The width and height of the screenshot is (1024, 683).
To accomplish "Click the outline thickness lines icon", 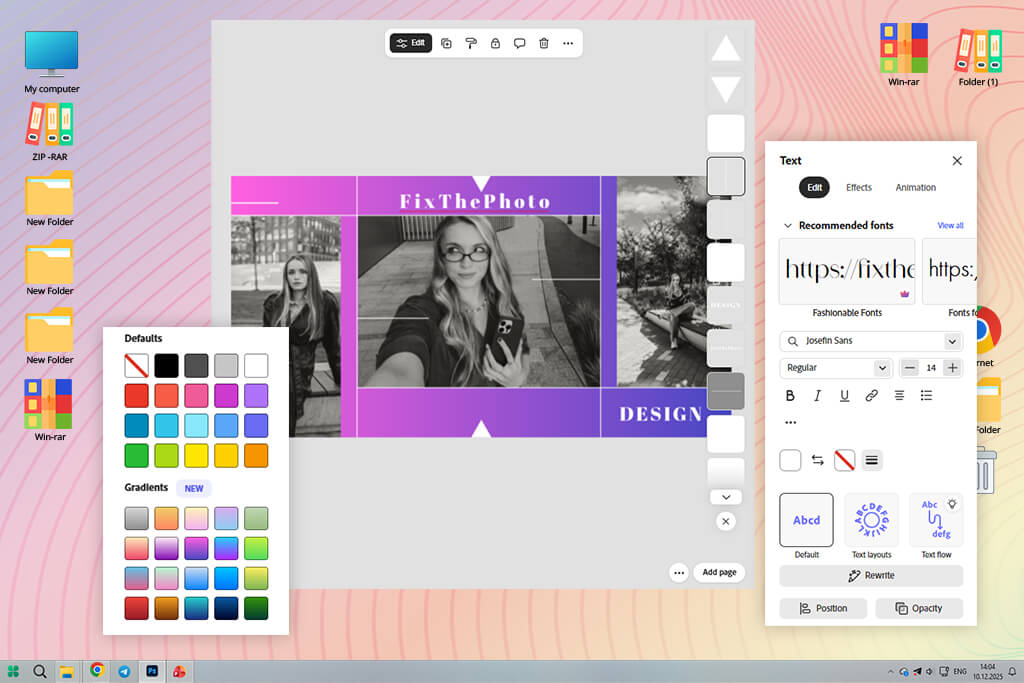I will (x=871, y=460).
